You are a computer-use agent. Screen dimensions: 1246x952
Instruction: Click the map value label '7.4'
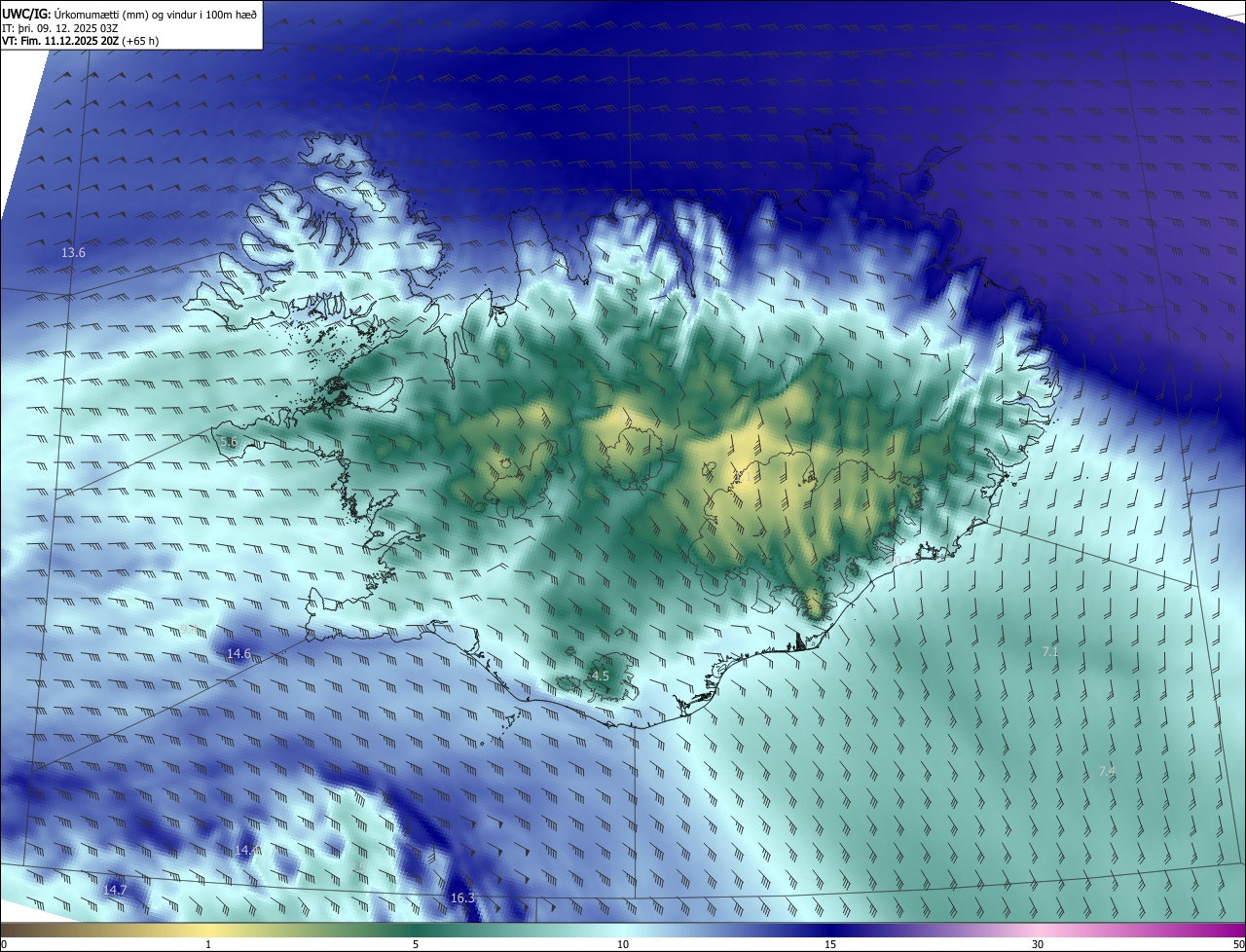[1107, 771]
